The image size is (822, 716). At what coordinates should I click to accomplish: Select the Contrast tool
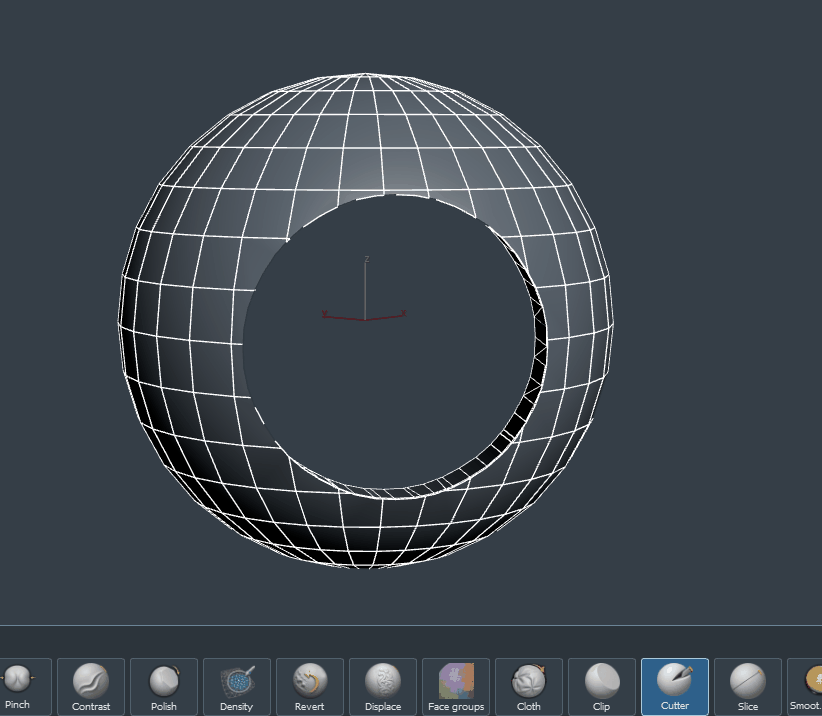coord(91,687)
